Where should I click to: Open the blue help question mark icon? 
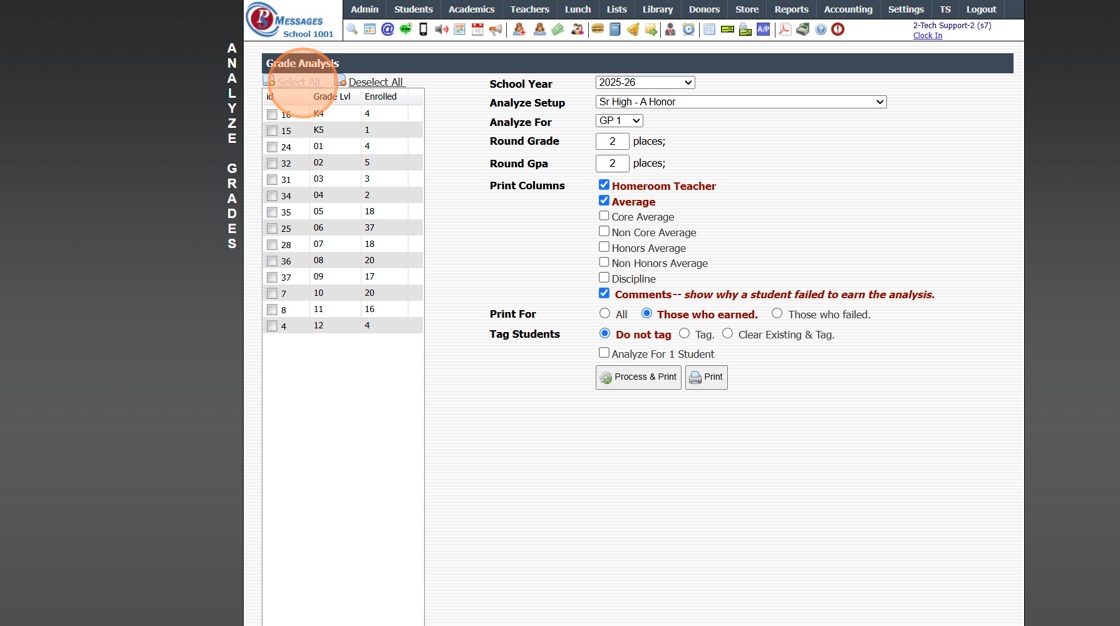click(x=821, y=29)
